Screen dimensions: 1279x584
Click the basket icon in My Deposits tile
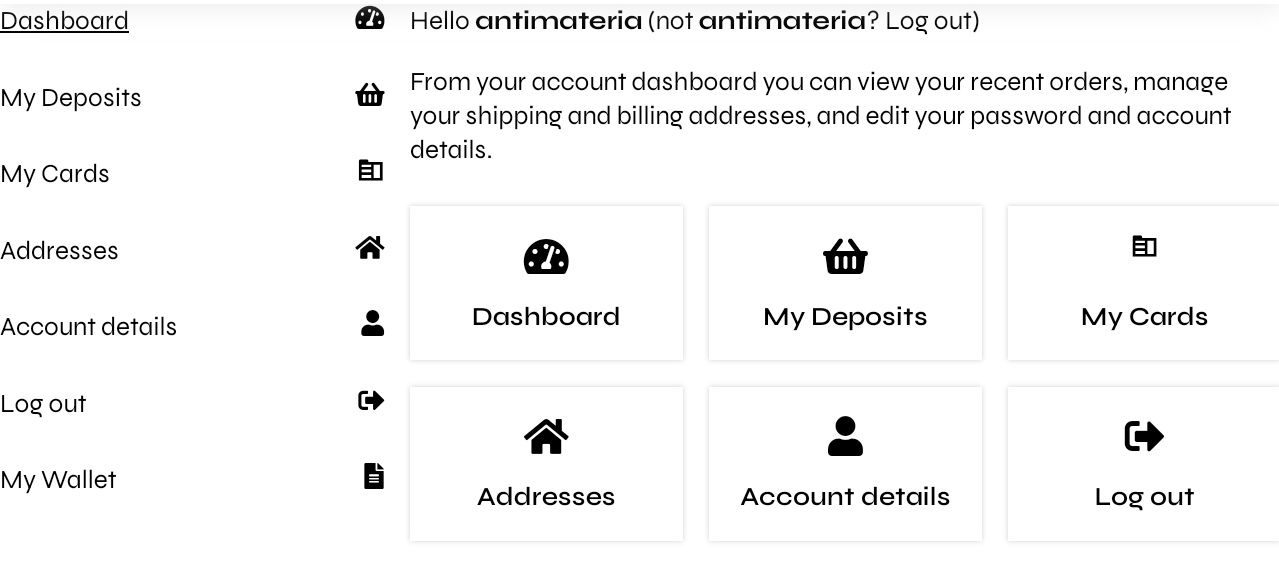click(x=845, y=257)
